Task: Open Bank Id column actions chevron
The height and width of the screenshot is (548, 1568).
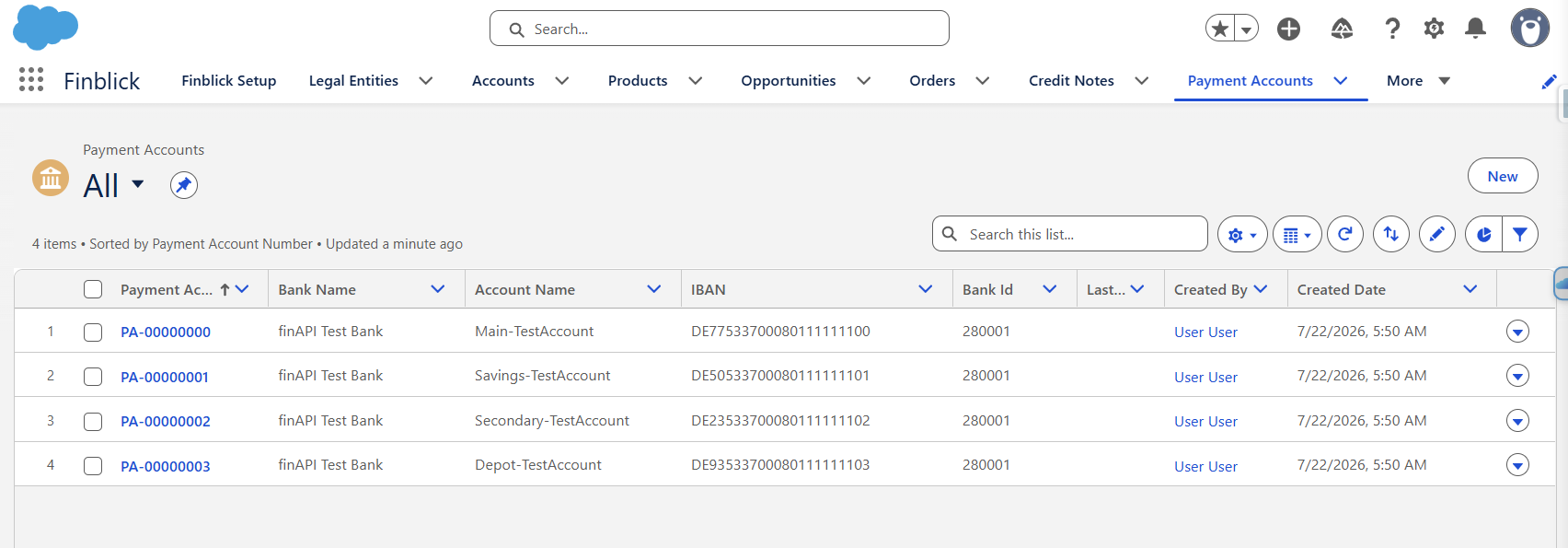Action: [x=1050, y=289]
